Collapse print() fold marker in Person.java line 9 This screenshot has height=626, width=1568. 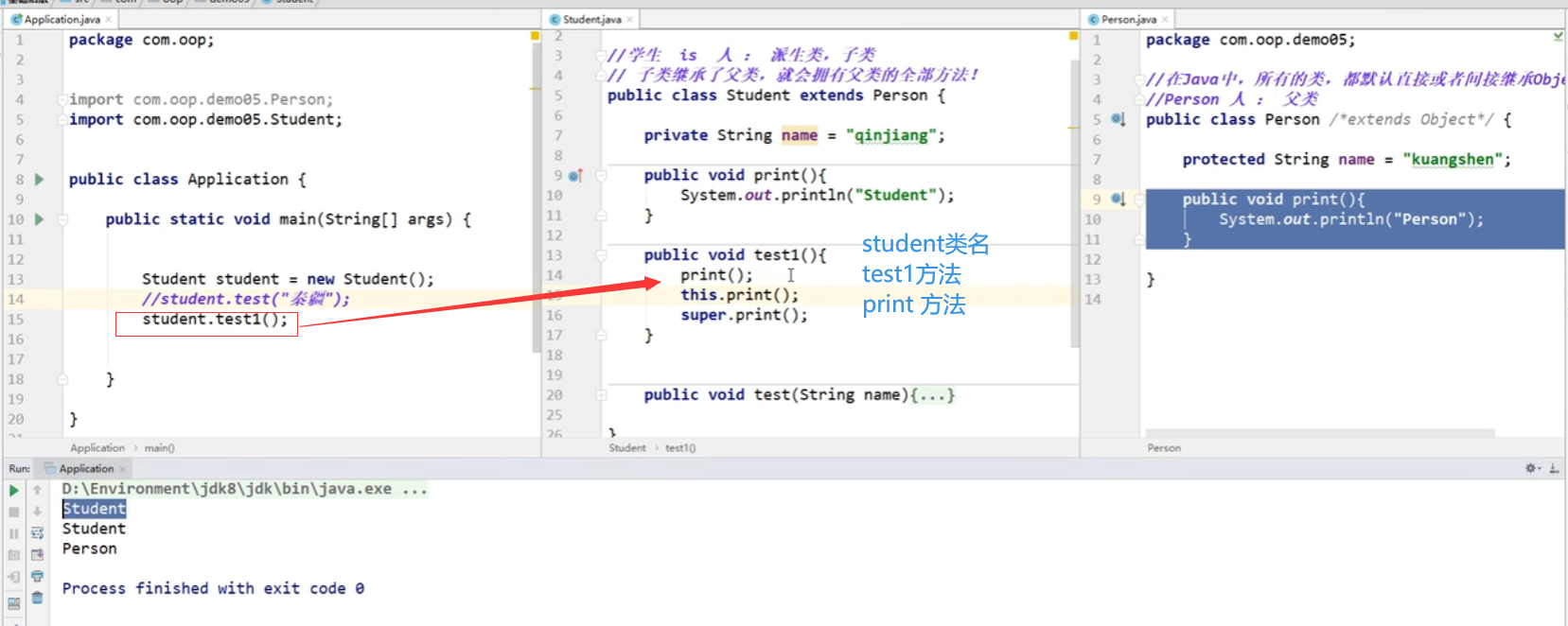1139,200
